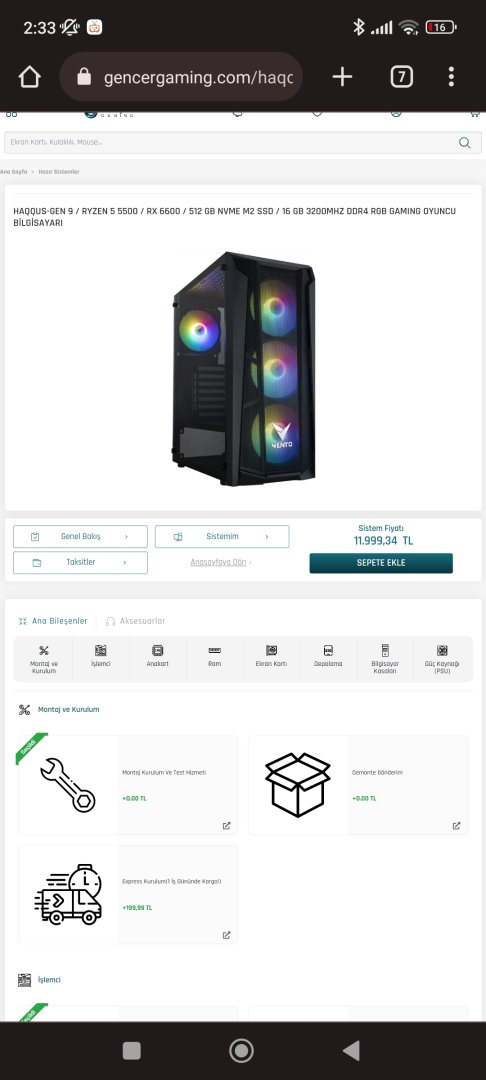Expand the Taksitler installments section
Image resolution: width=486 pixels, height=1080 pixels.
[x=81, y=562]
